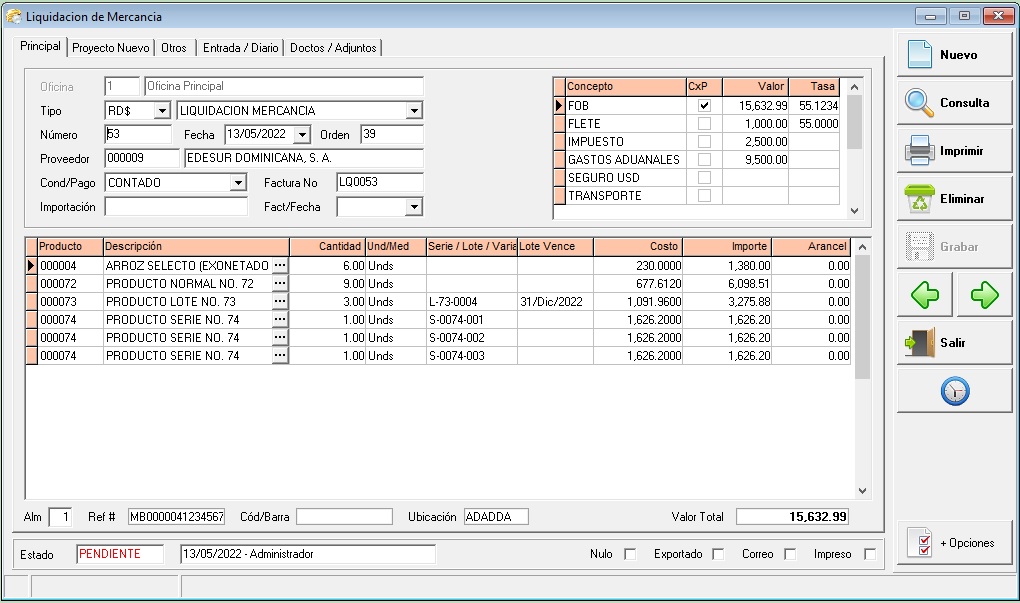Check the Exportado checkbox

click(718, 554)
